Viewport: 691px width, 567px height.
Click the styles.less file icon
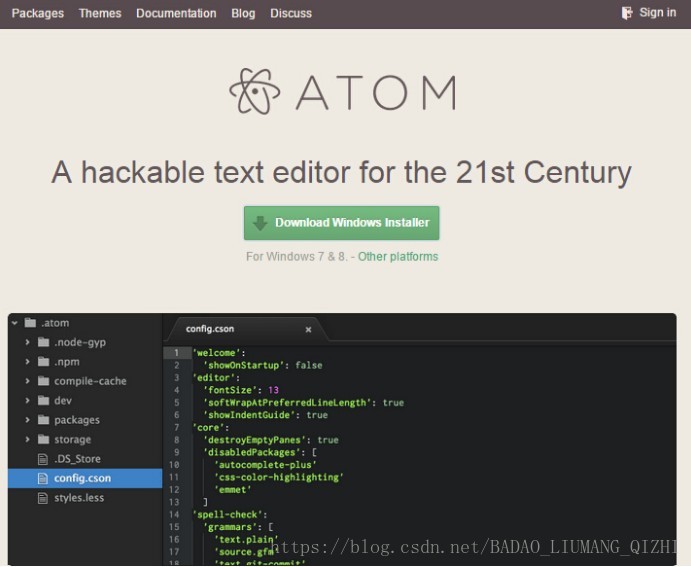(43, 498)
